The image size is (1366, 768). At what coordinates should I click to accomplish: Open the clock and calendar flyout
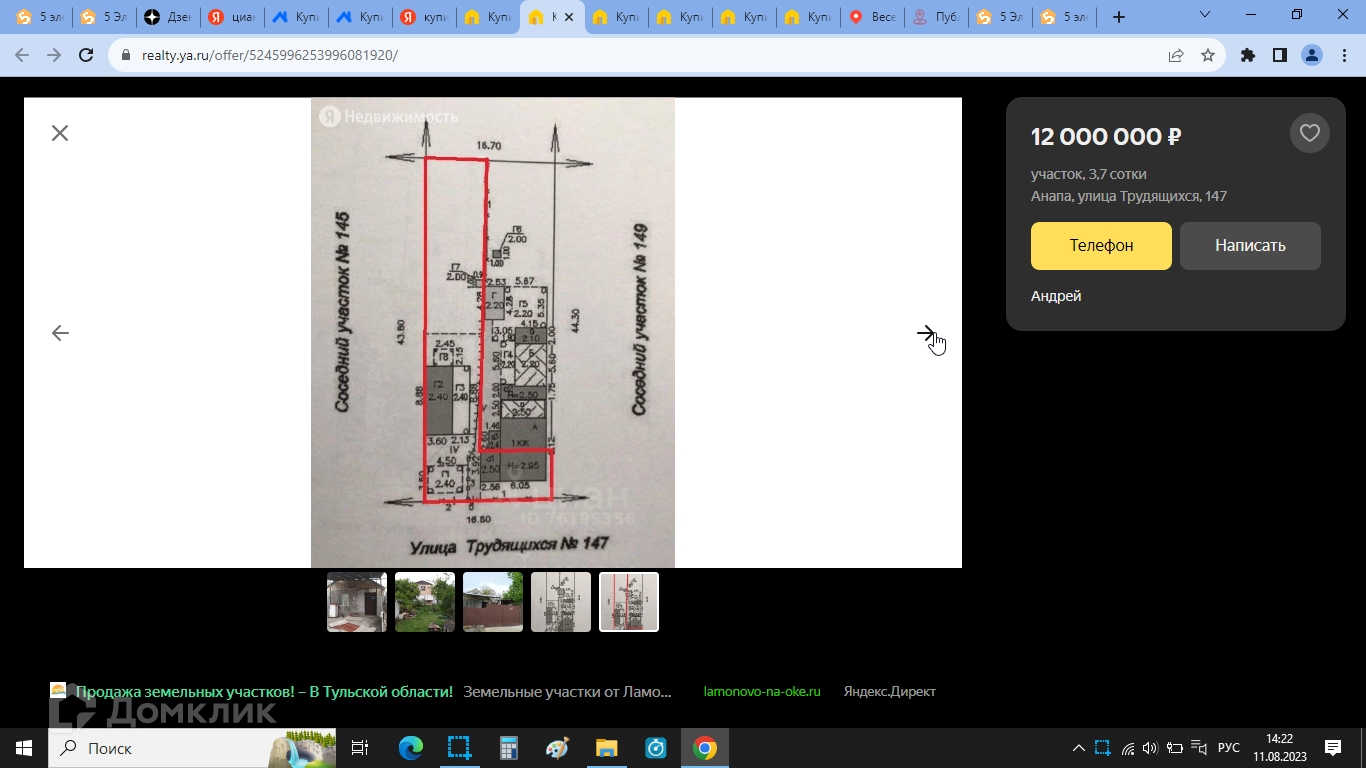coord(1280,748)
